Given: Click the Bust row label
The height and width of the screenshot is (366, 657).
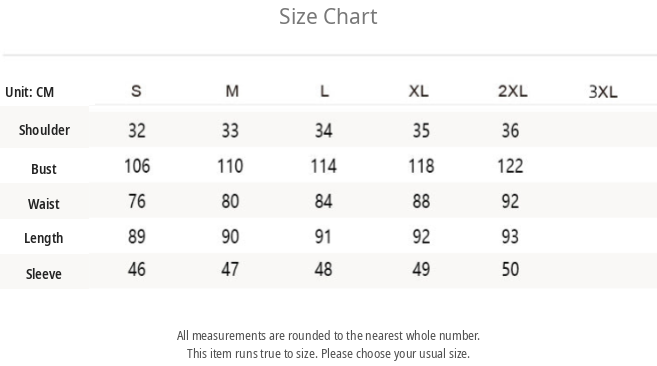Looking at the screenshot, I should coord(44,169).
